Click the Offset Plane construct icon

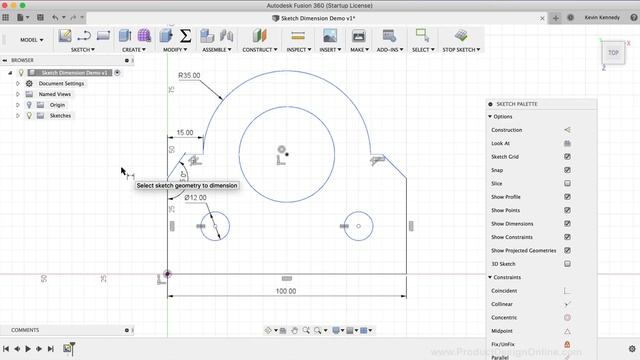pos(259,36)
